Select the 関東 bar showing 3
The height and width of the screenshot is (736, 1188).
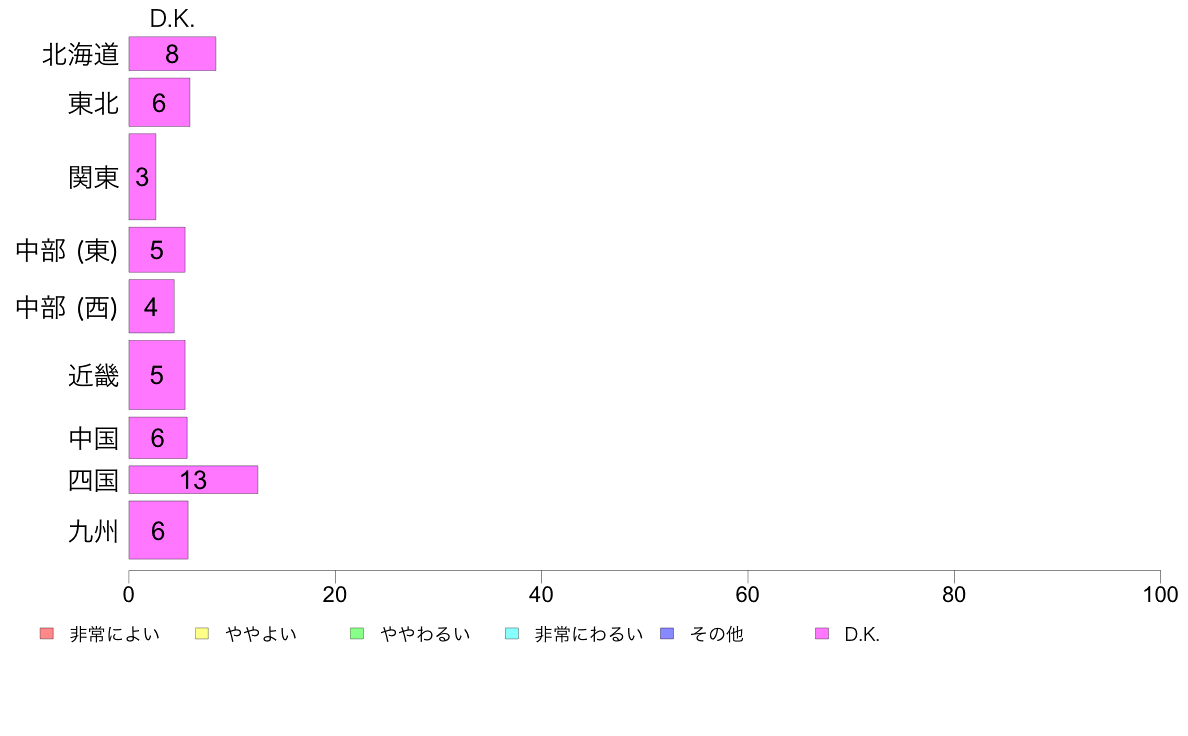click(142, 177)
